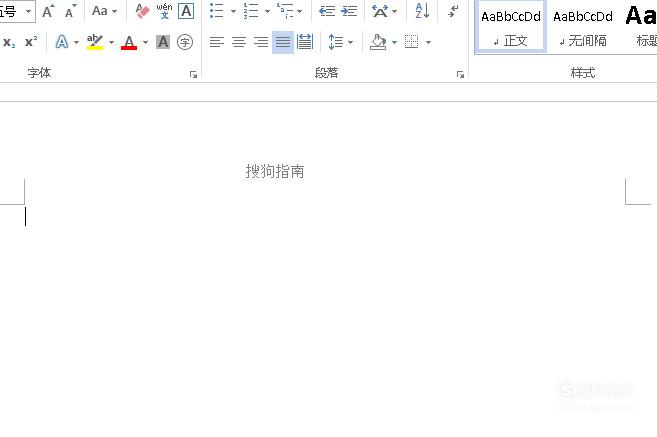657x437 pixels.
Task: Open bullet library dropdown arrow
Action: (x=233, y=11)
